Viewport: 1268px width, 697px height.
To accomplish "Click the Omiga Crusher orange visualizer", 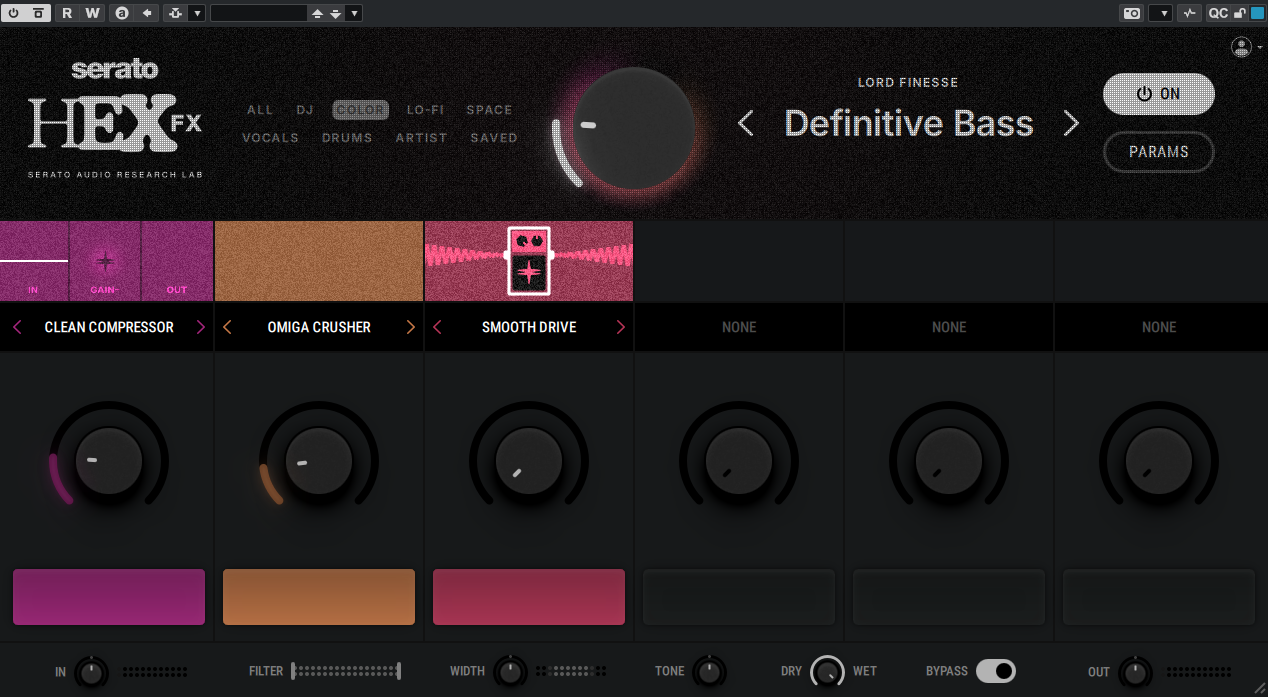I will 319,261.
